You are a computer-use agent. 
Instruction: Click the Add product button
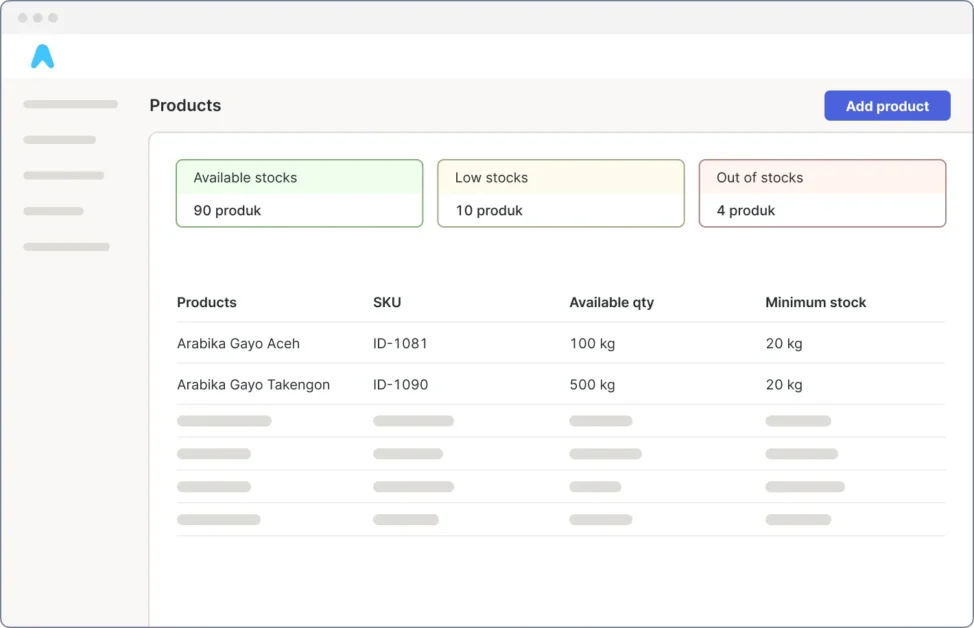click(x=887, y=106)
